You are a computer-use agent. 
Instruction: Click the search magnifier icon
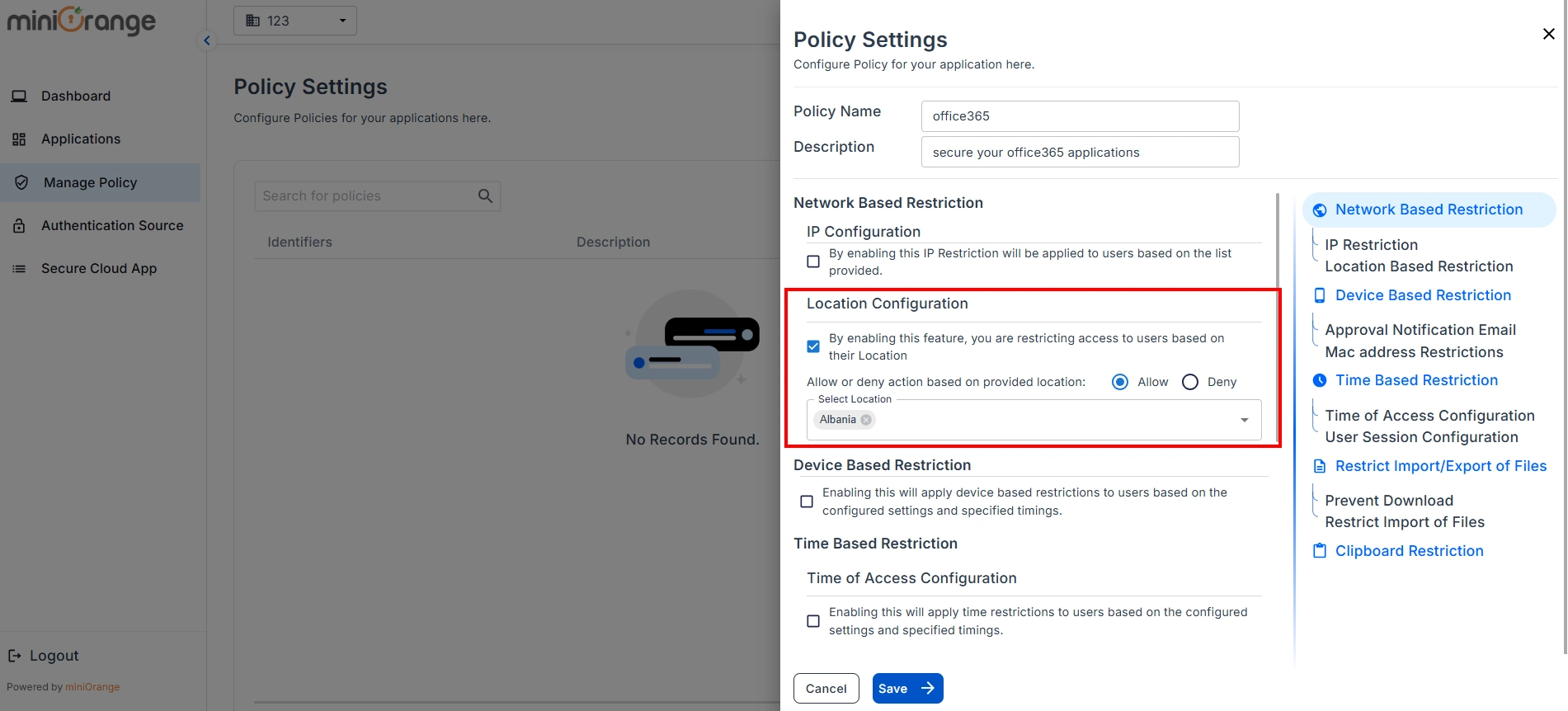tap(485, 196)
